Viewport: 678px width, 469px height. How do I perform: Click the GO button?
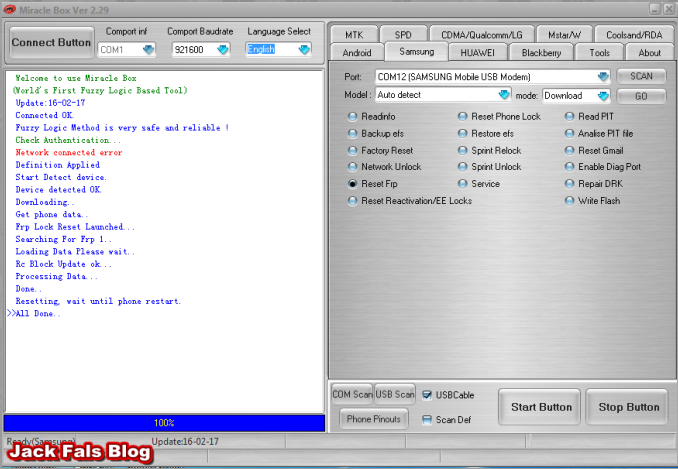coord(641,96)
